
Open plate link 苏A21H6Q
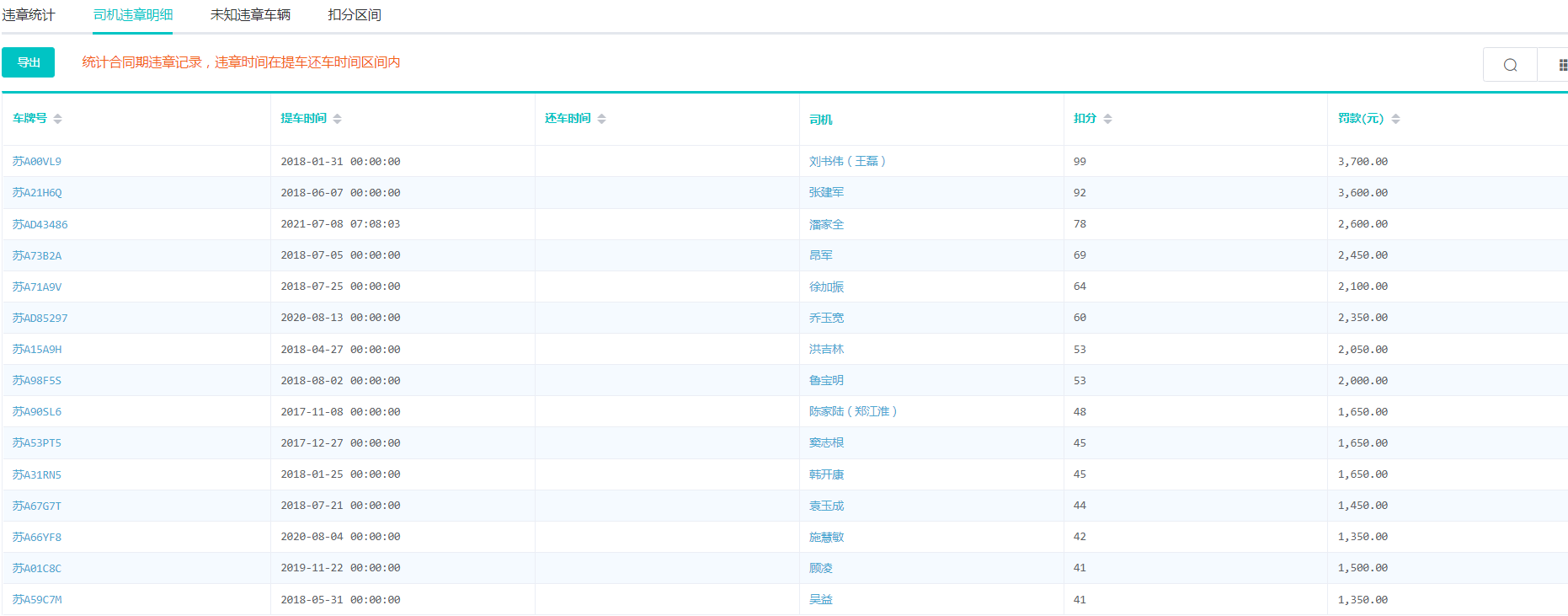[37, 192]
